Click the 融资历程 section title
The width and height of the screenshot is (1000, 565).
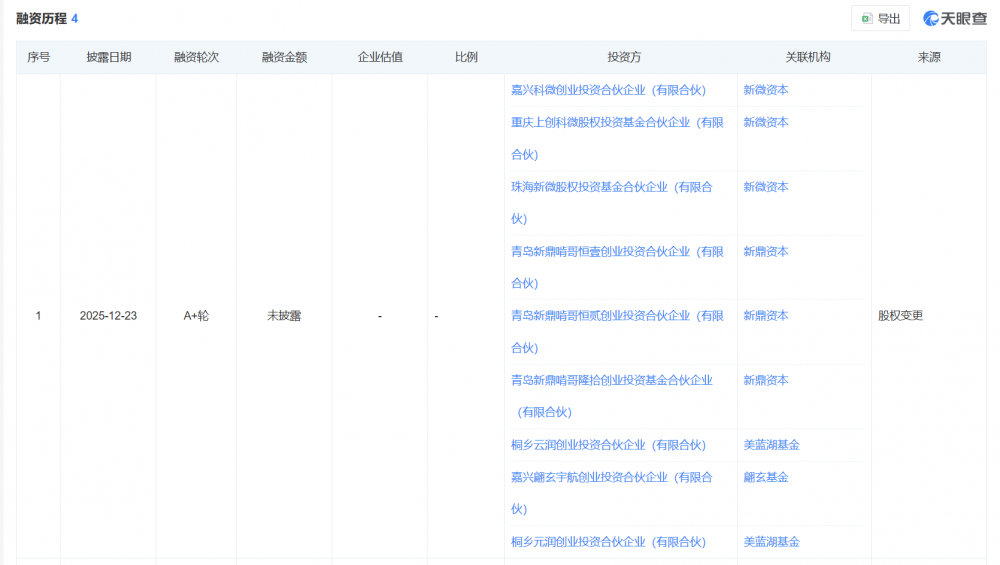[41, 19]
